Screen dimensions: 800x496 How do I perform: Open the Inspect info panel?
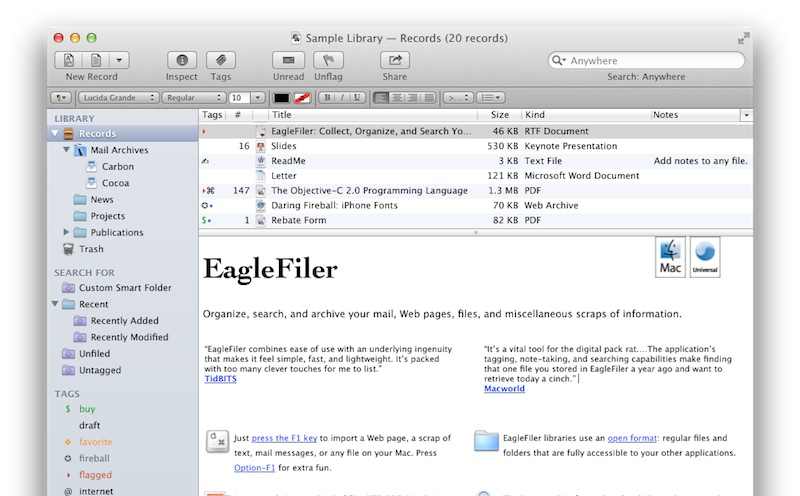(181, 61)
